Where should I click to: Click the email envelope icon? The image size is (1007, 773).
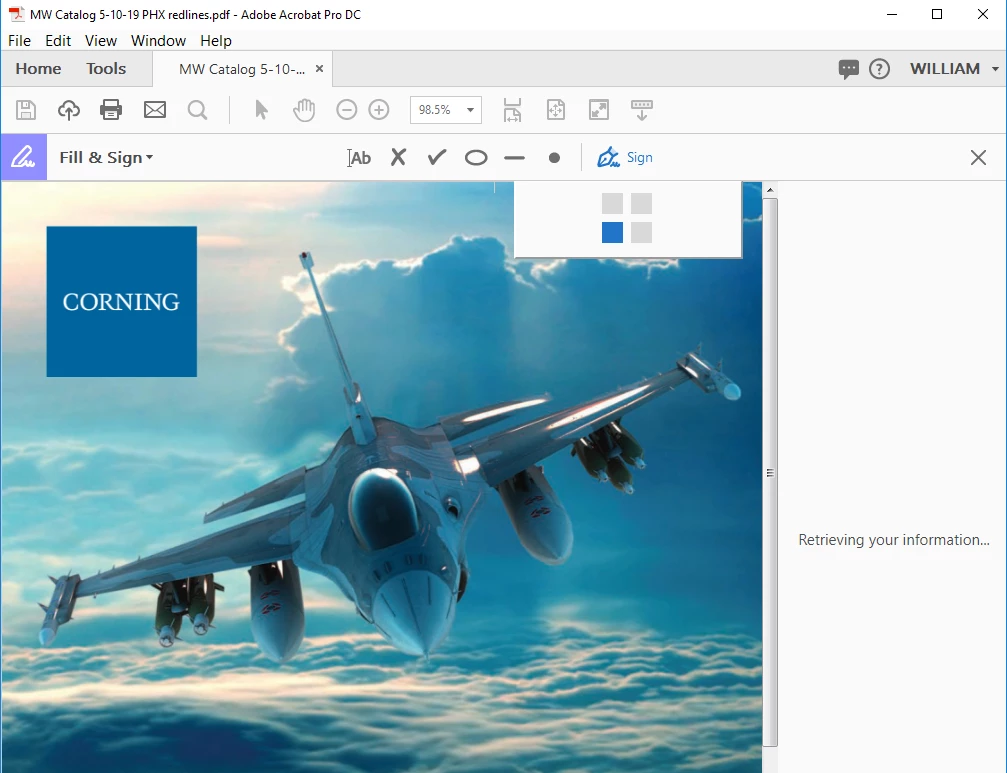(x=155, y=110)
